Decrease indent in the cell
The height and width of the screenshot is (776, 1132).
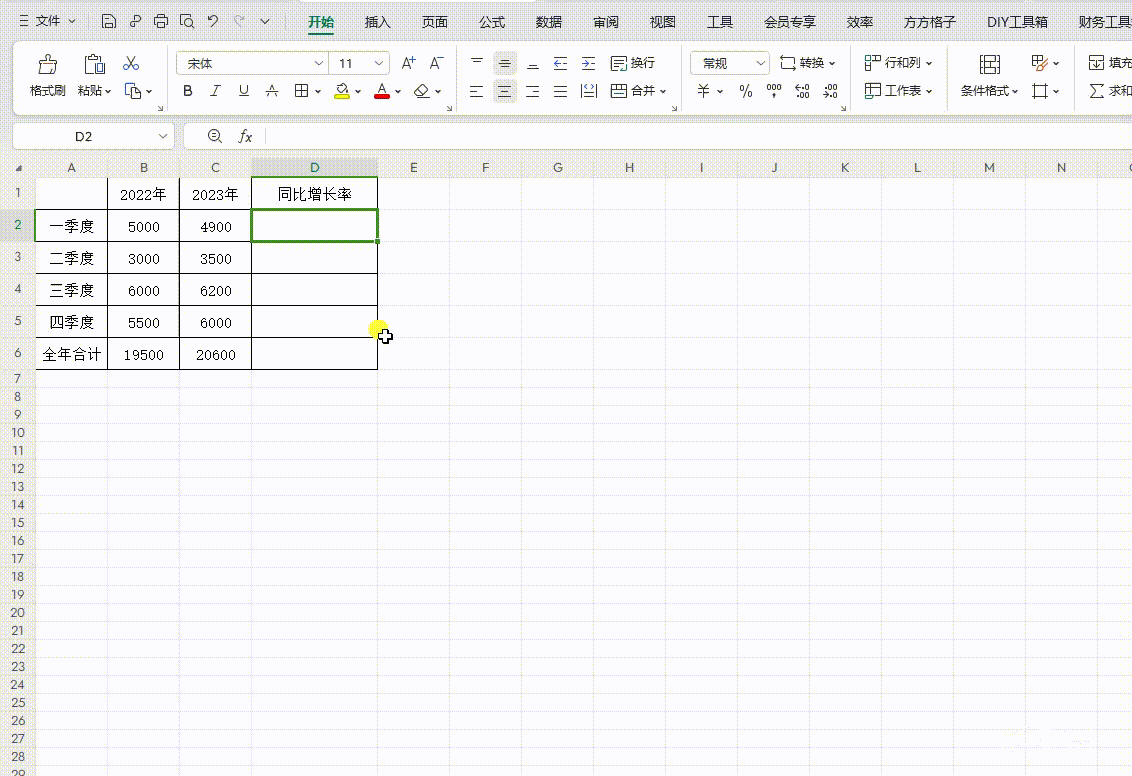(560, 64)
